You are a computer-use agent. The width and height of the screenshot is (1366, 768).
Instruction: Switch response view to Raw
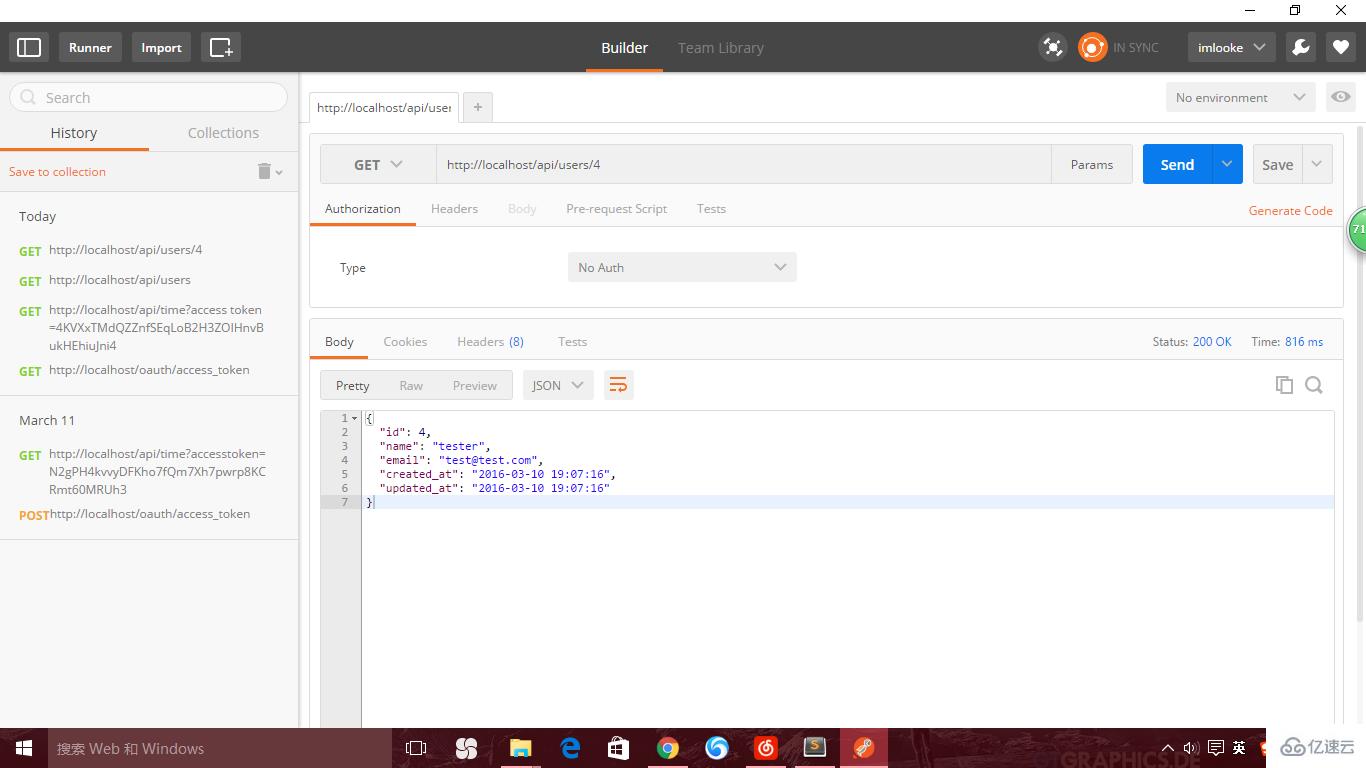pyautogui.click(x=411, y=385)
